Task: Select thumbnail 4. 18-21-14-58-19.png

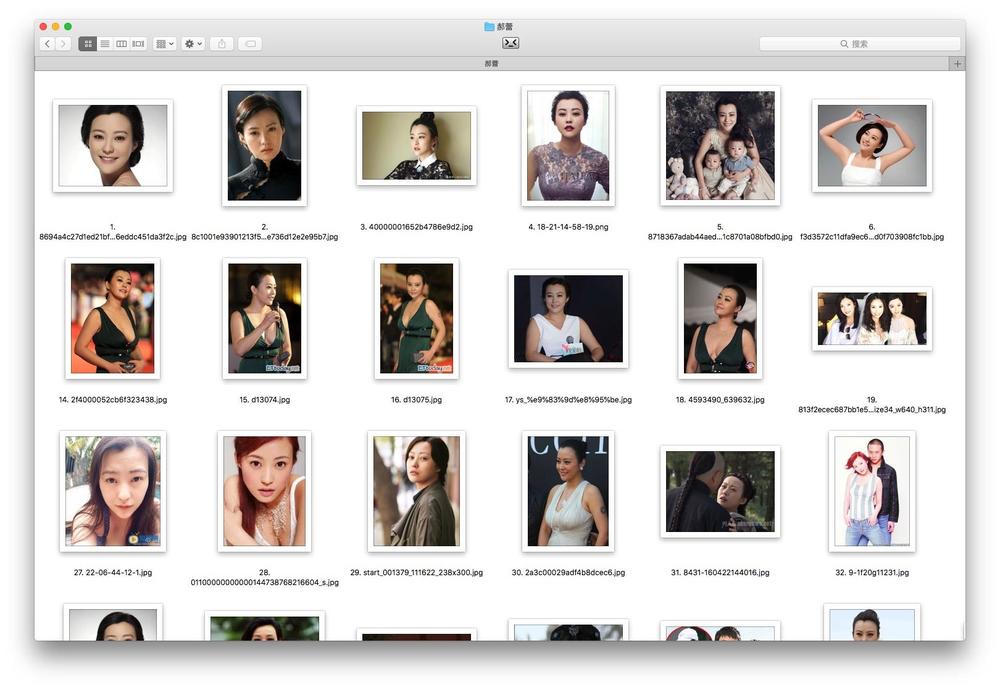Action: pyautogui.click(x=568, y=145)
